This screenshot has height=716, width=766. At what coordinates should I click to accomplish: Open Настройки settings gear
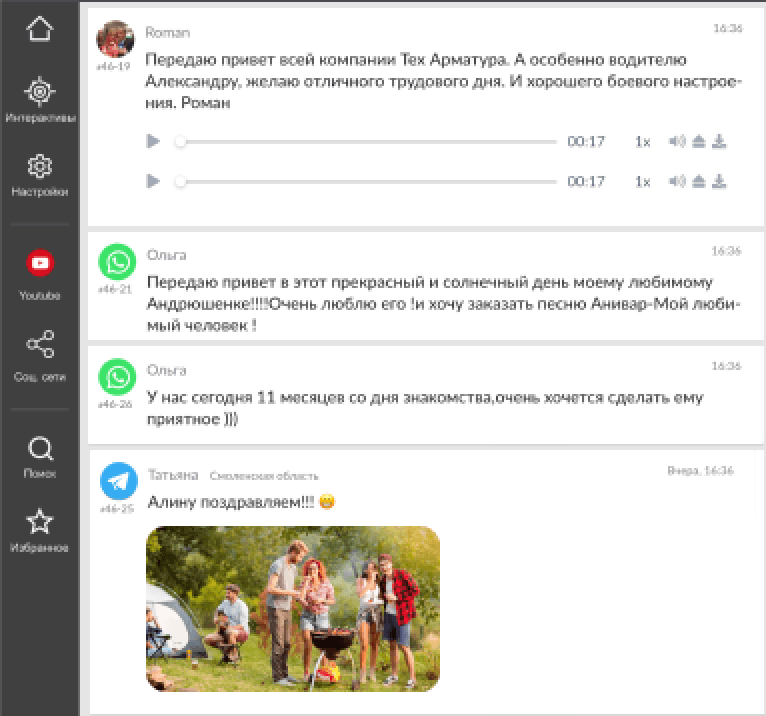(x=40, y=175)
